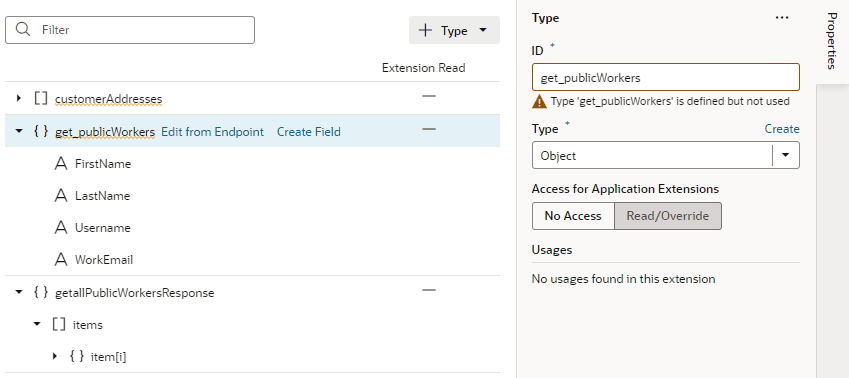This screenshot has height=378, width=849.
Task: Select the LastName field row
Action: coord(252,195)
